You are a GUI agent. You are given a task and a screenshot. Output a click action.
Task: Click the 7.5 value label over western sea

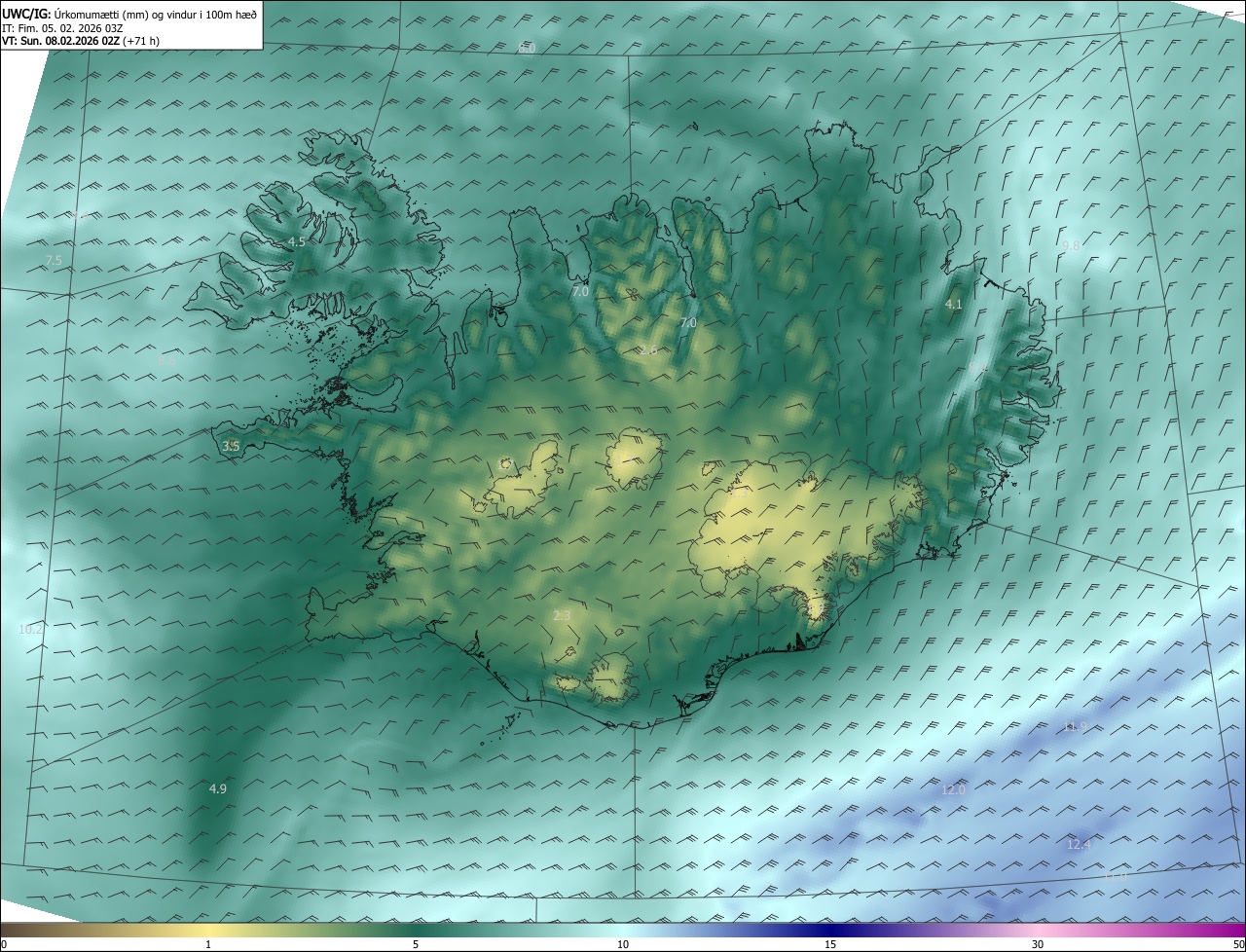click(x=54, y=260)
